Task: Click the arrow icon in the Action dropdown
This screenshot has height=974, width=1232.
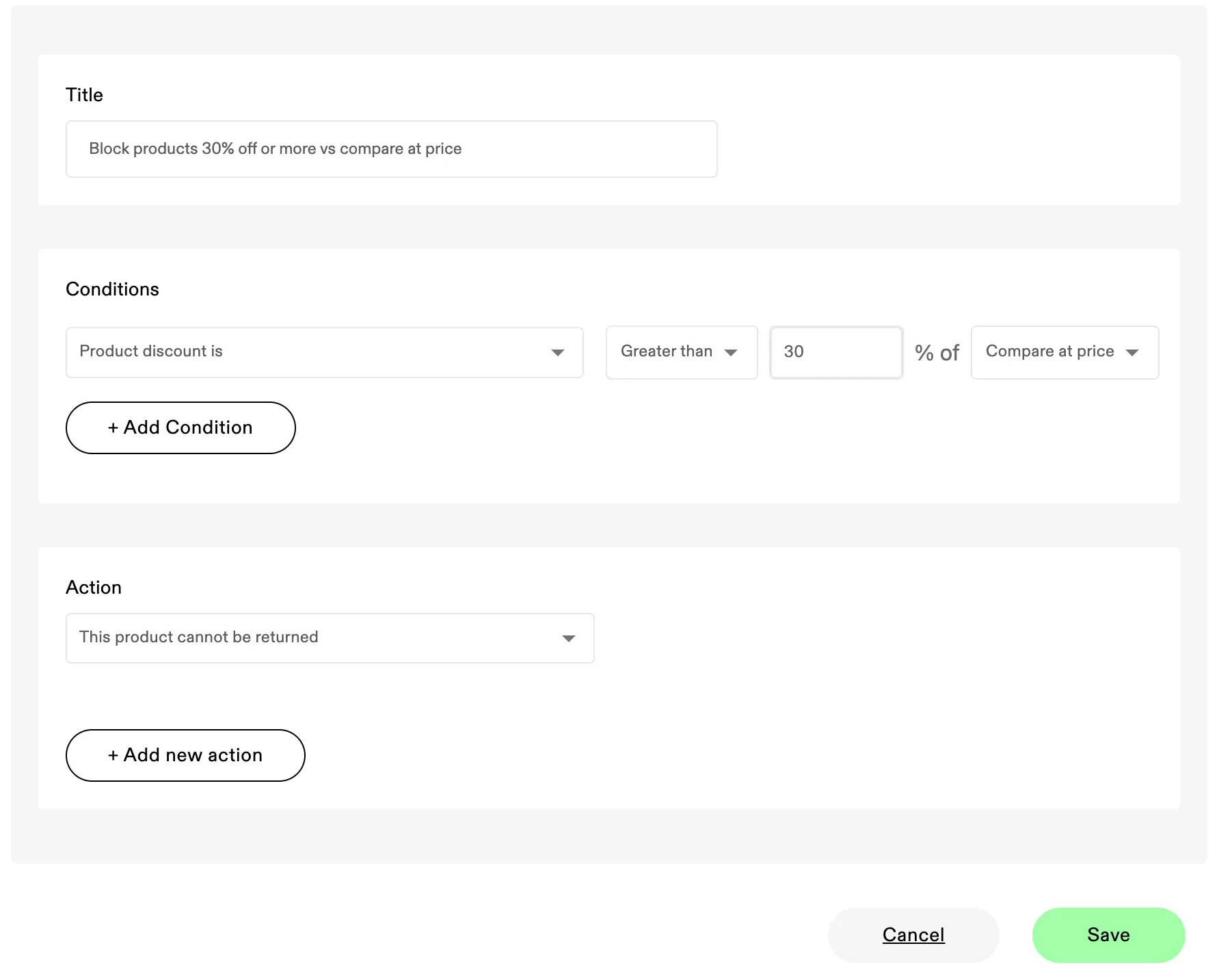Action: pos(569,639)
